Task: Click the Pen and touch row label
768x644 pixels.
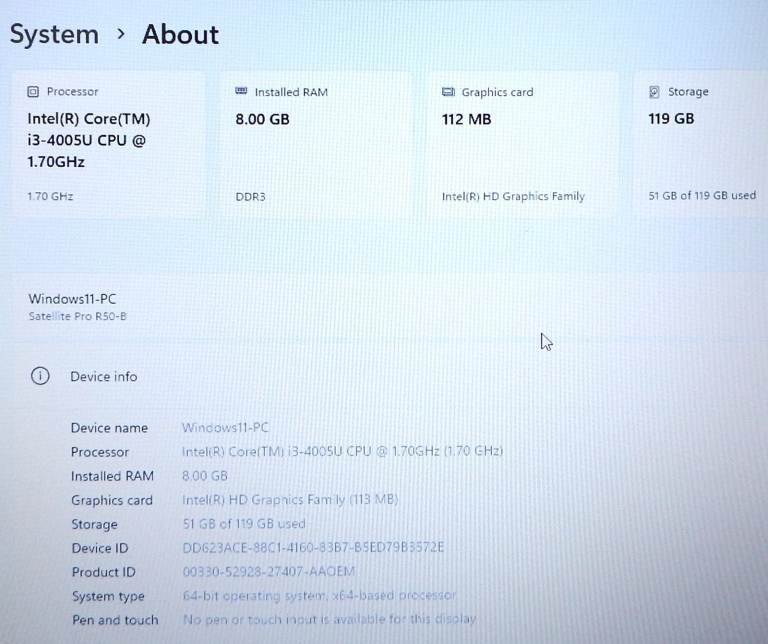Action: (115, 620)
